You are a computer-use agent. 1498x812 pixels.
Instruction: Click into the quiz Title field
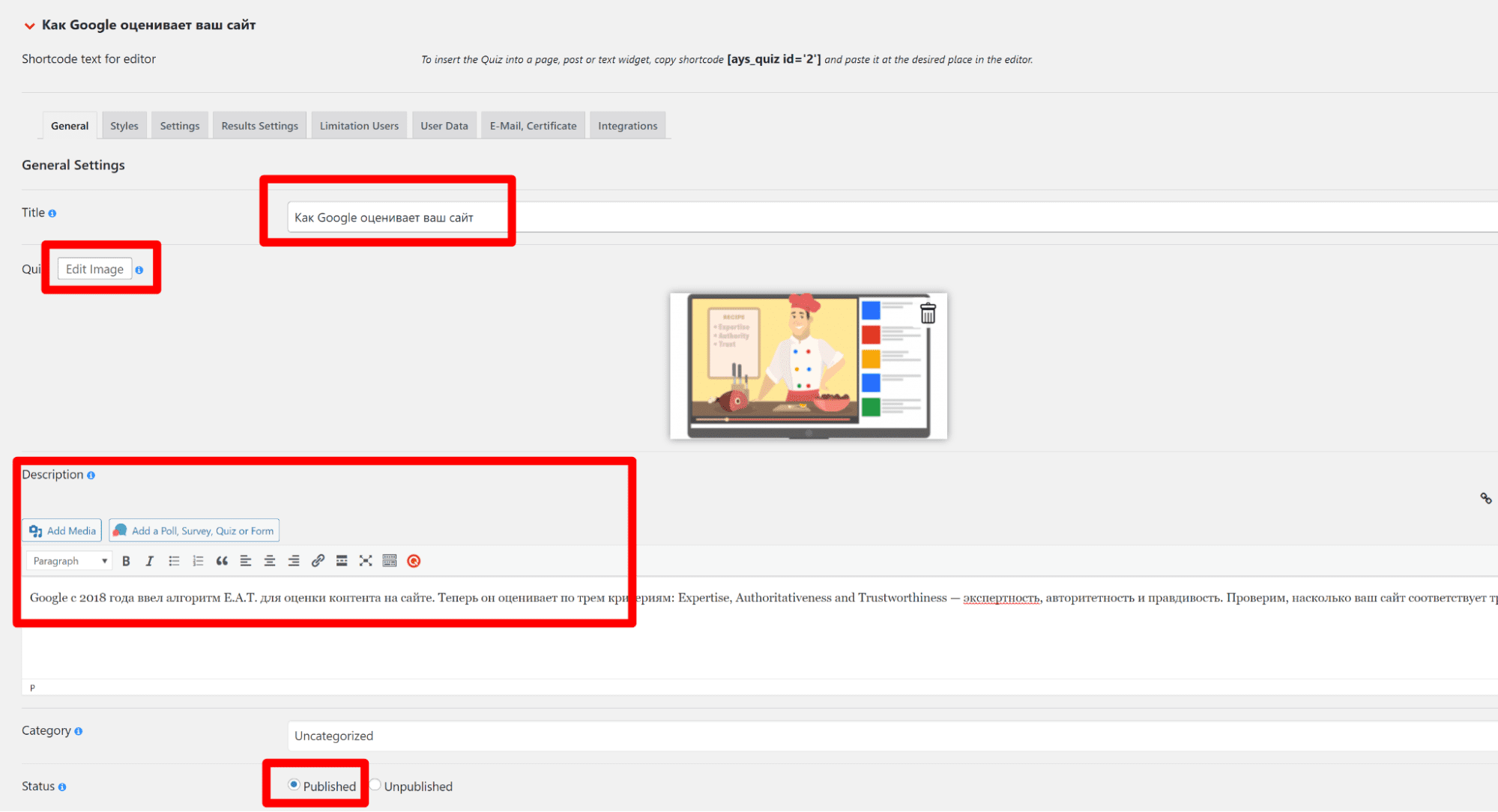[x=892, y=217]
